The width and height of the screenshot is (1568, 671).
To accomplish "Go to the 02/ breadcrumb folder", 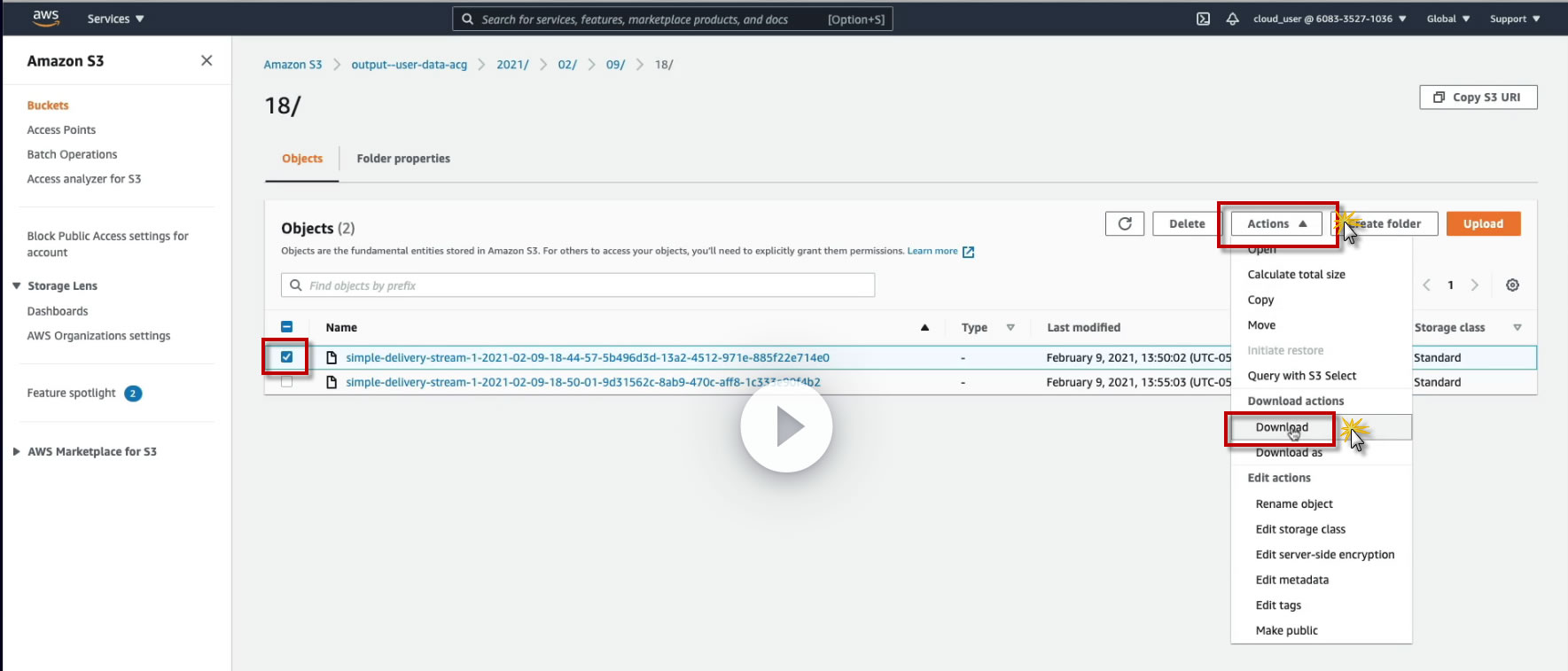I will [567, 65].
